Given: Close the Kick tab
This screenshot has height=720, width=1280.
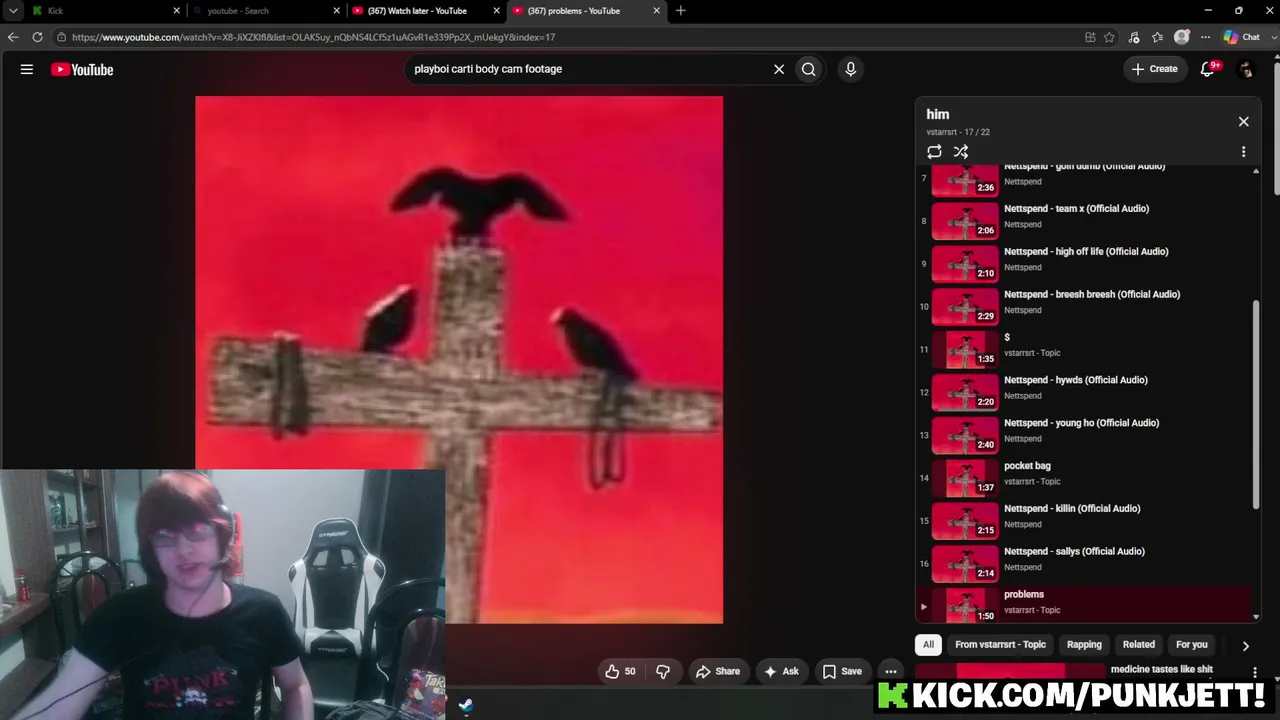Looking at the screenshot, I should point(177,11).
